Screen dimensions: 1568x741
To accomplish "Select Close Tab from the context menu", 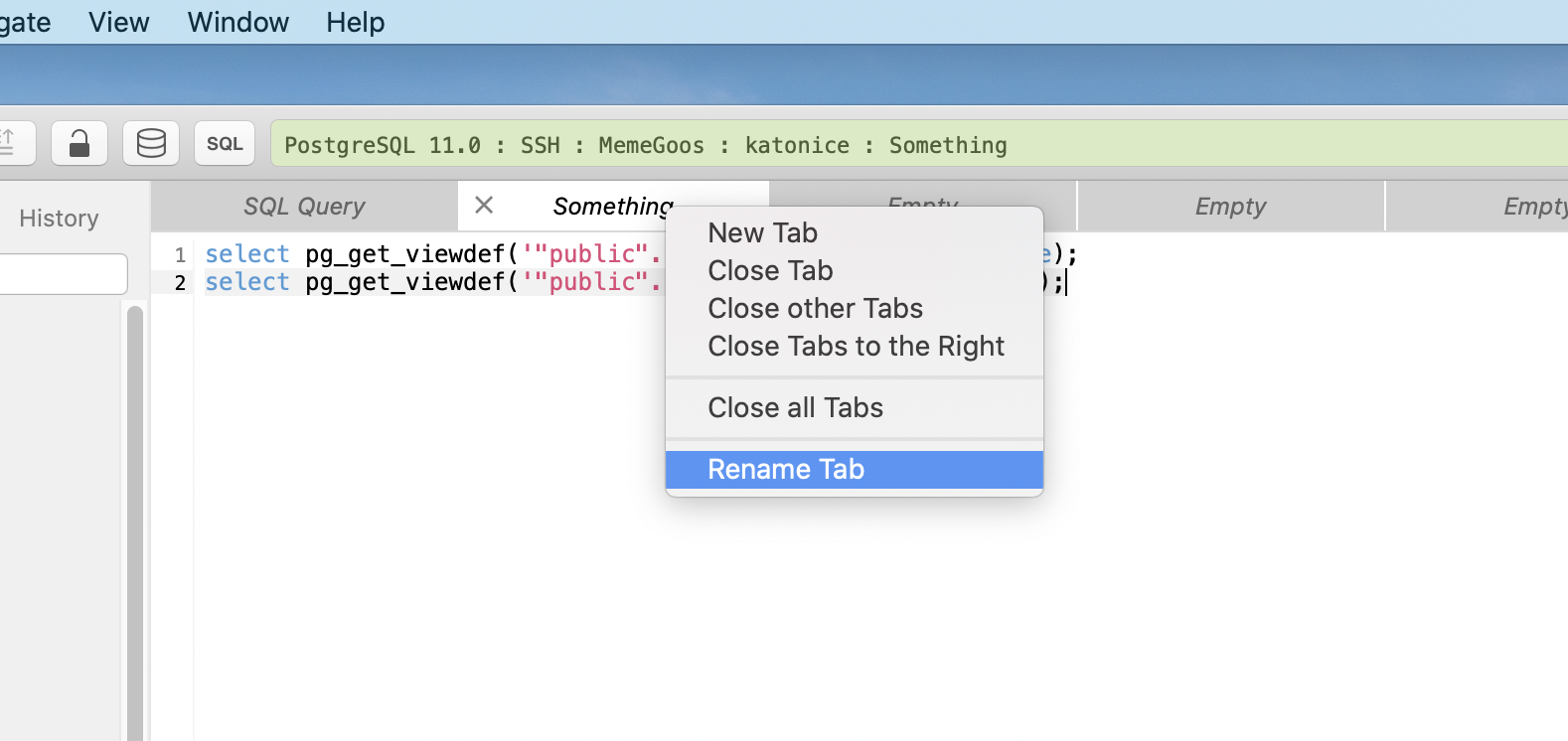I will tap(770, 269).
